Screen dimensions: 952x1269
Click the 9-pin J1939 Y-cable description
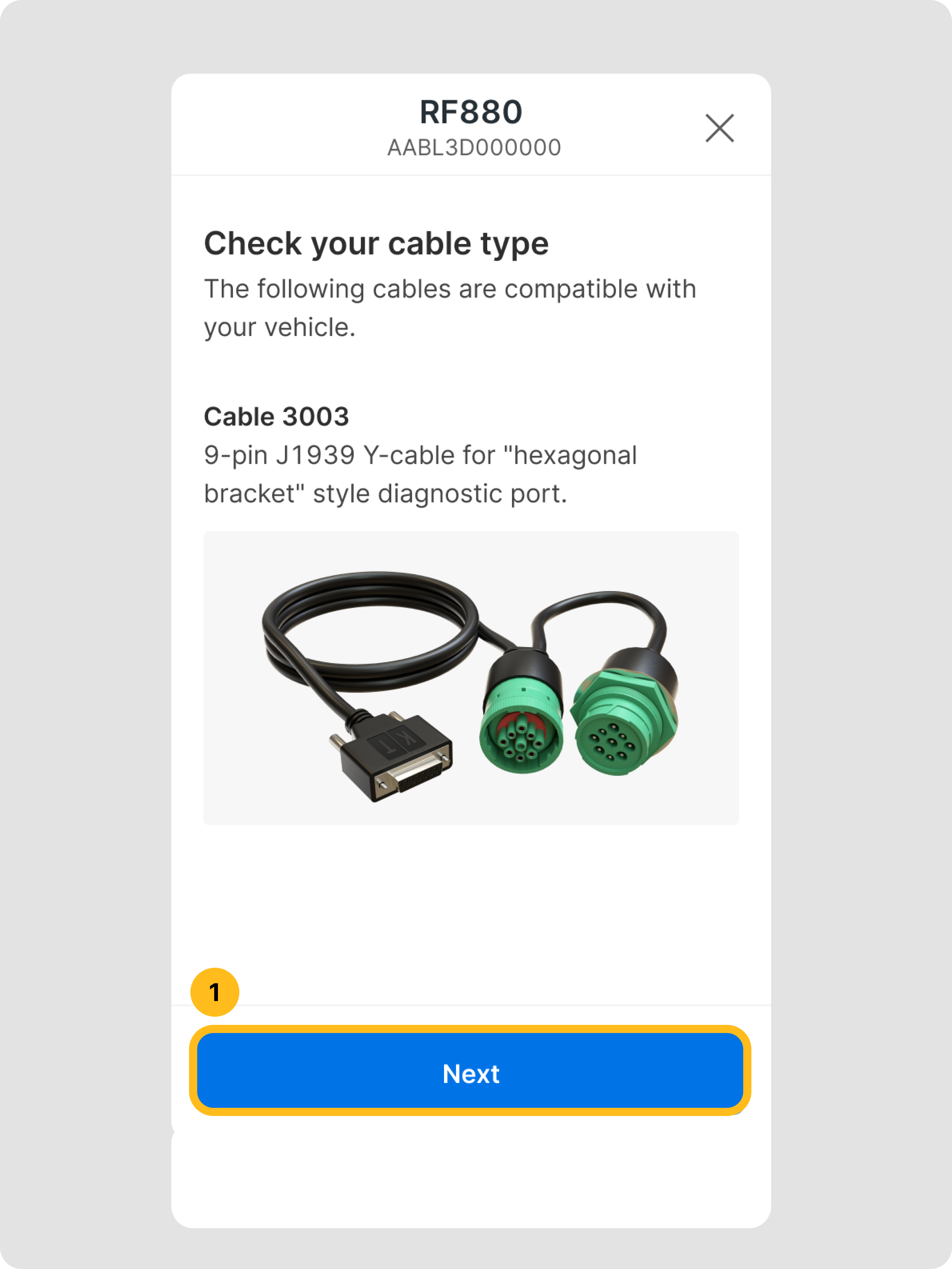pos(420,474)
